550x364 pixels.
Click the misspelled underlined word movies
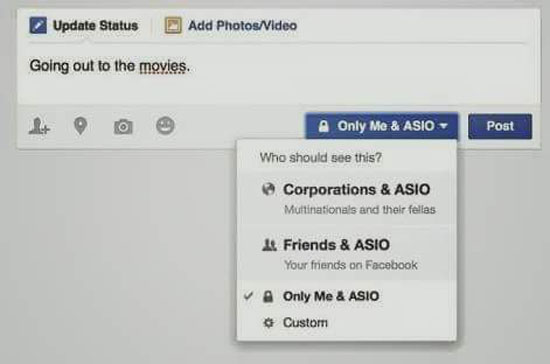point(162,66)
